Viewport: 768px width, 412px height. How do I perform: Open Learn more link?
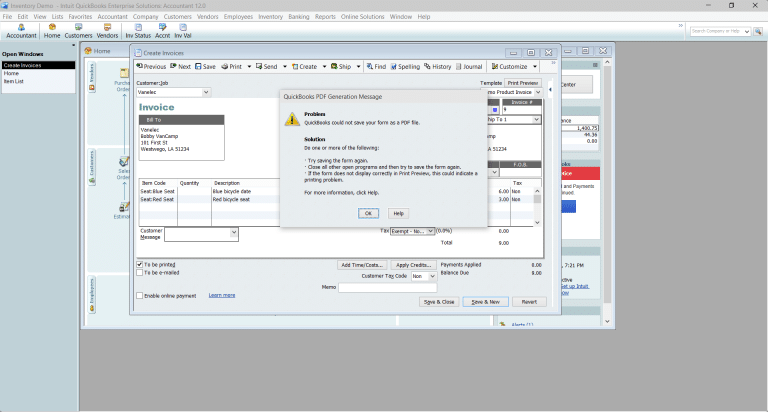222,295
